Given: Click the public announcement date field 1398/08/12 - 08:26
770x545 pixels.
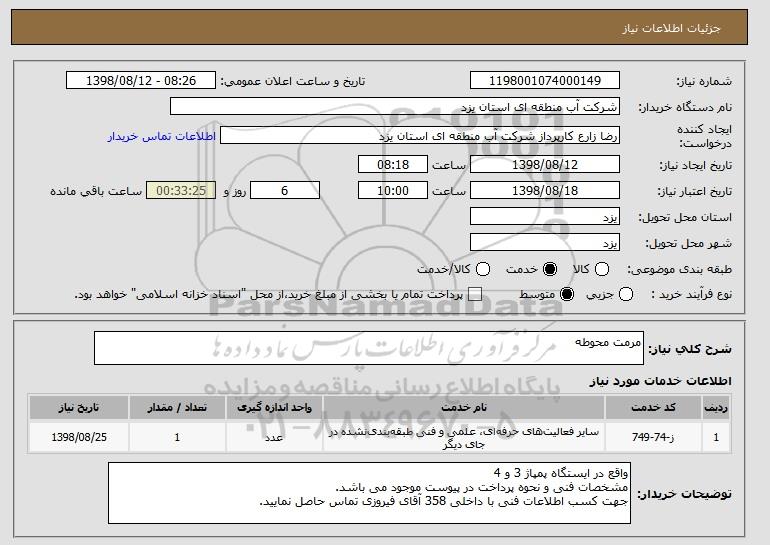Looking at the screenshot, I should (x=141, y=81).
